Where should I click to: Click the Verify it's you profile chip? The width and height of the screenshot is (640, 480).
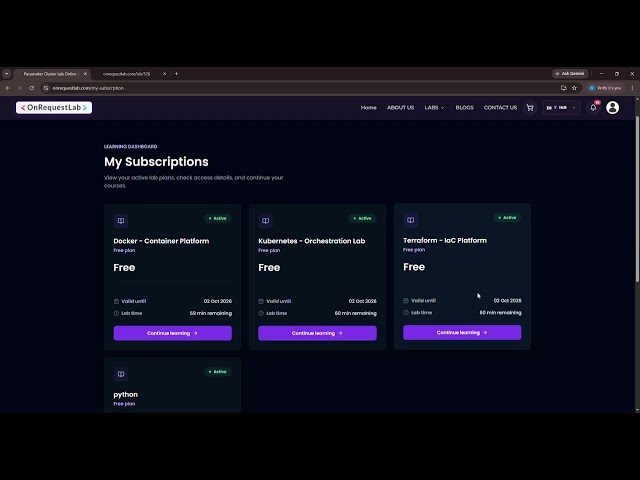[605, 88]
